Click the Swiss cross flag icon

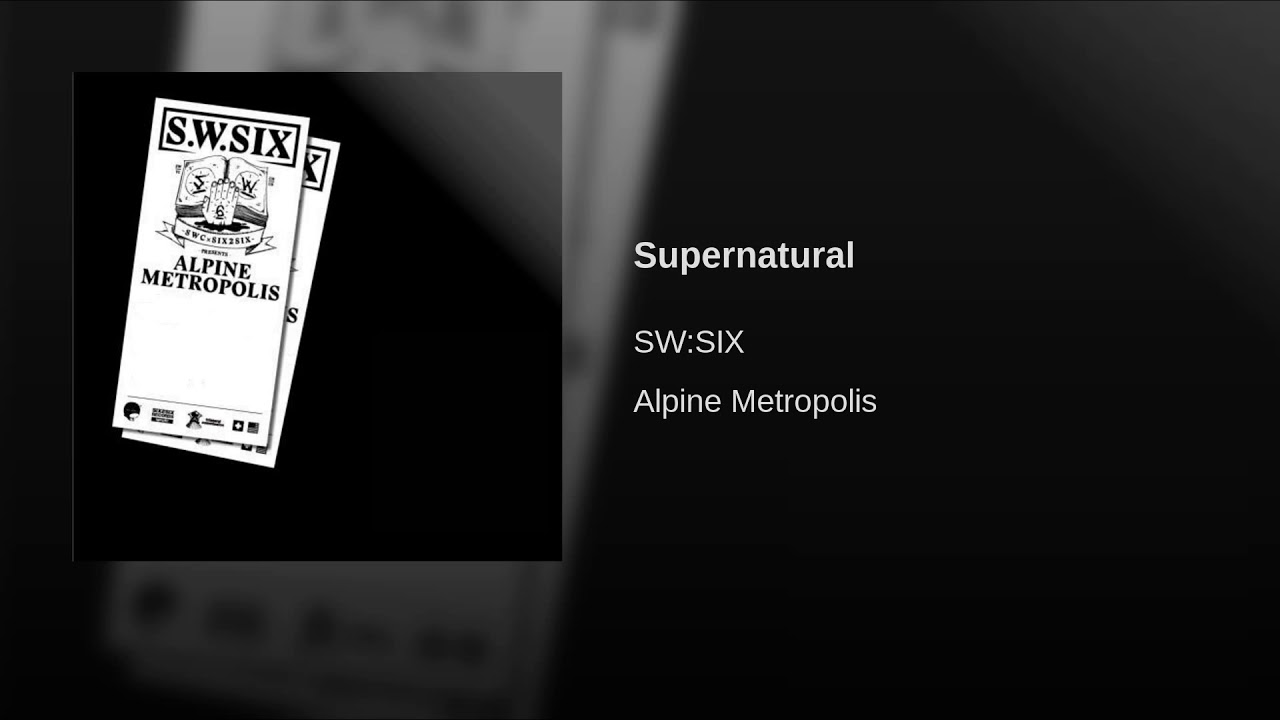(238, 425)
